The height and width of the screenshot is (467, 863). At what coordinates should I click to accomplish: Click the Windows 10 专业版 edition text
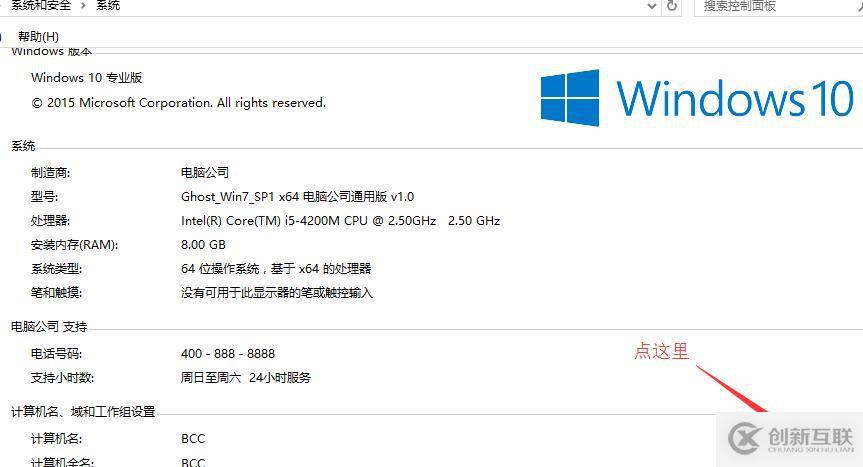86,78
